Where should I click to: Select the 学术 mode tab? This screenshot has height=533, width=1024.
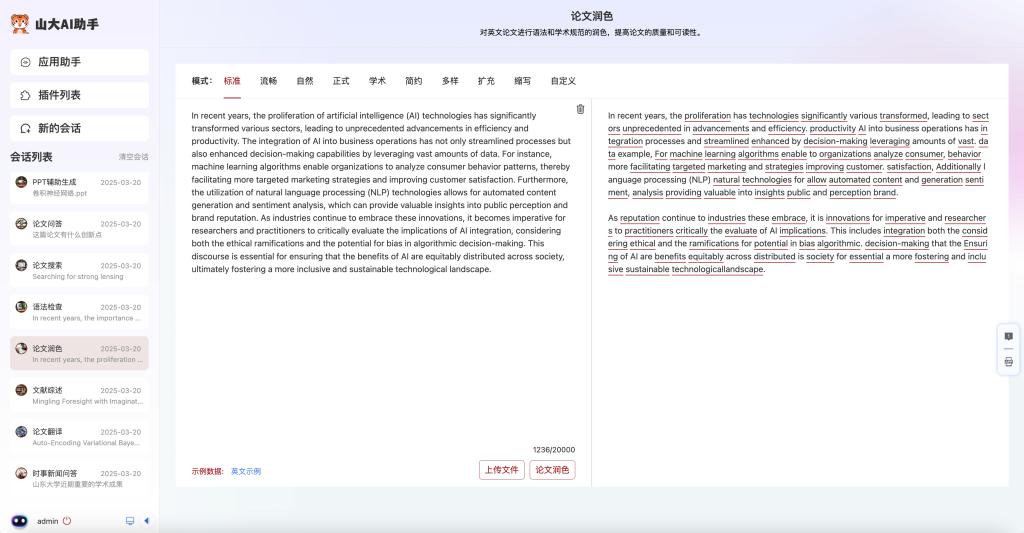click(x=377, y=81)
